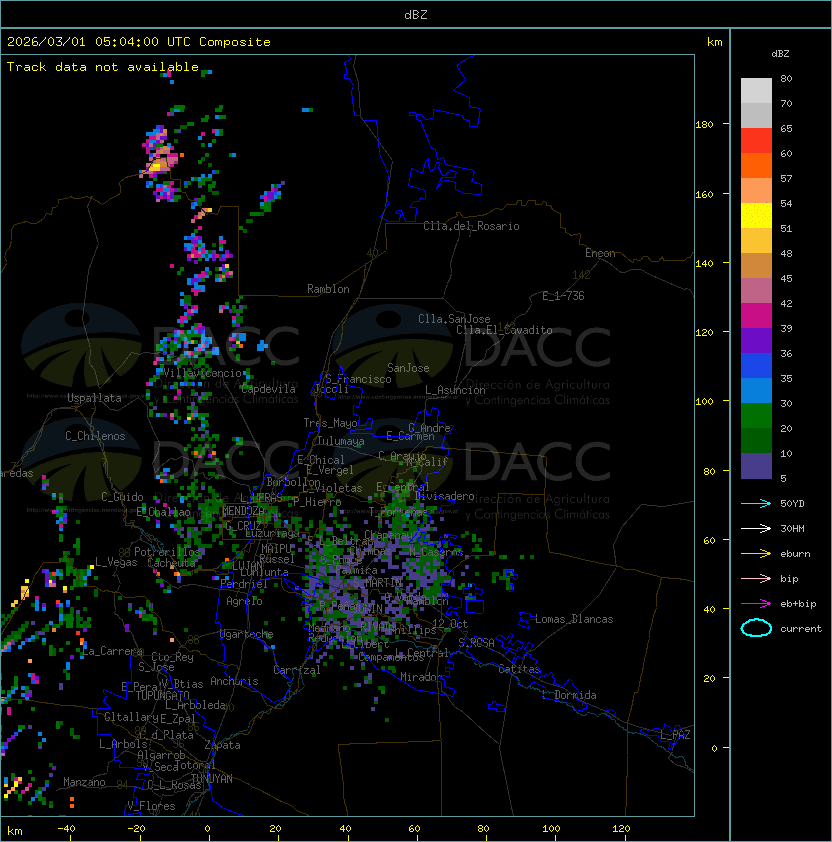Click the 'Potrerillos' place label
This screenshot has height=842, width=832.
[x=167, y=552]
